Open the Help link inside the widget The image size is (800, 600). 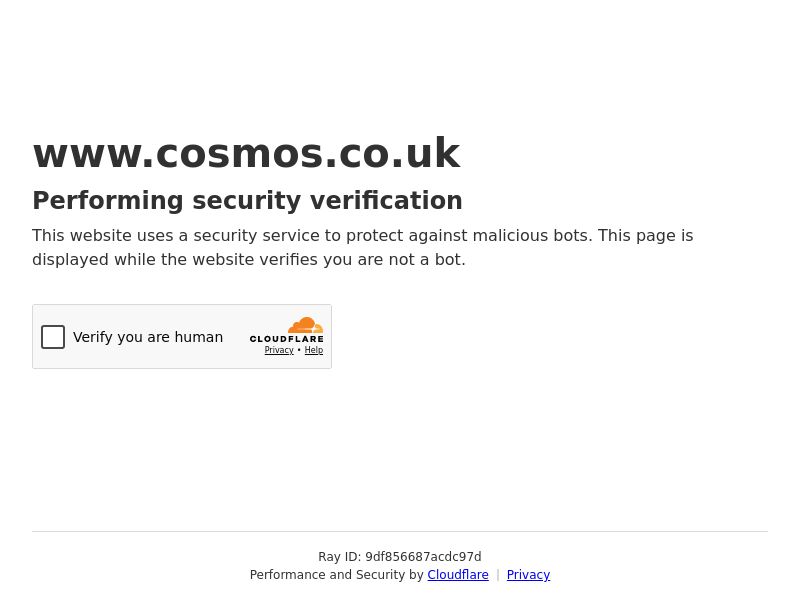313,351
